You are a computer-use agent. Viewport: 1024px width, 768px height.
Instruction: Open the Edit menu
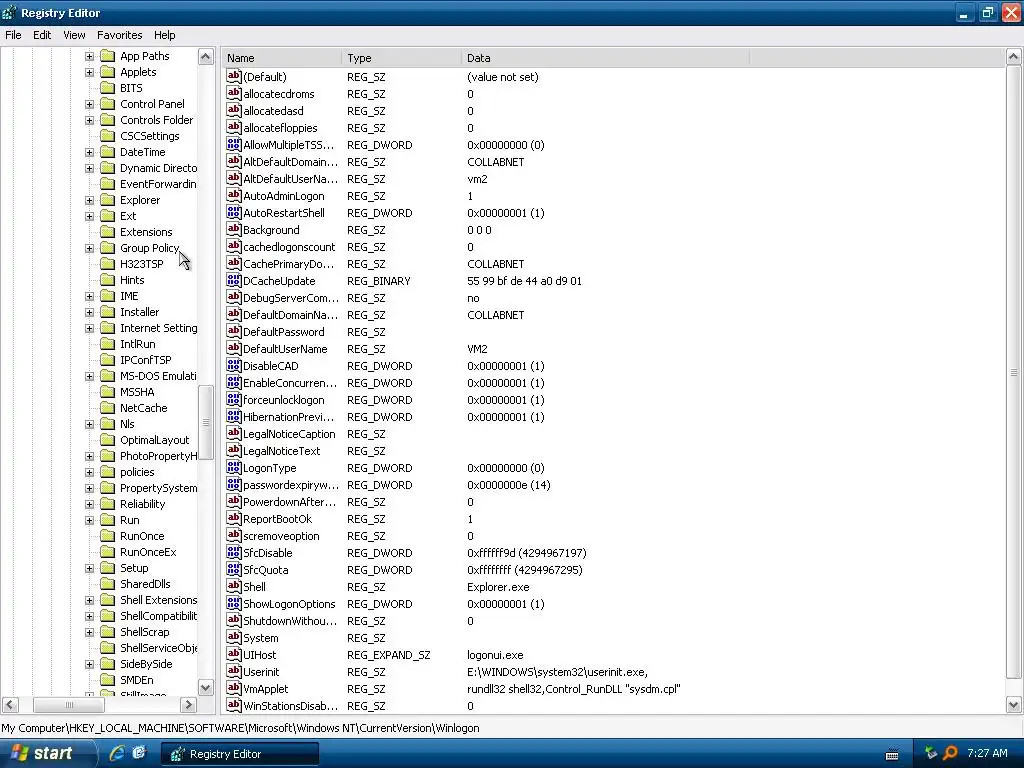42,35
